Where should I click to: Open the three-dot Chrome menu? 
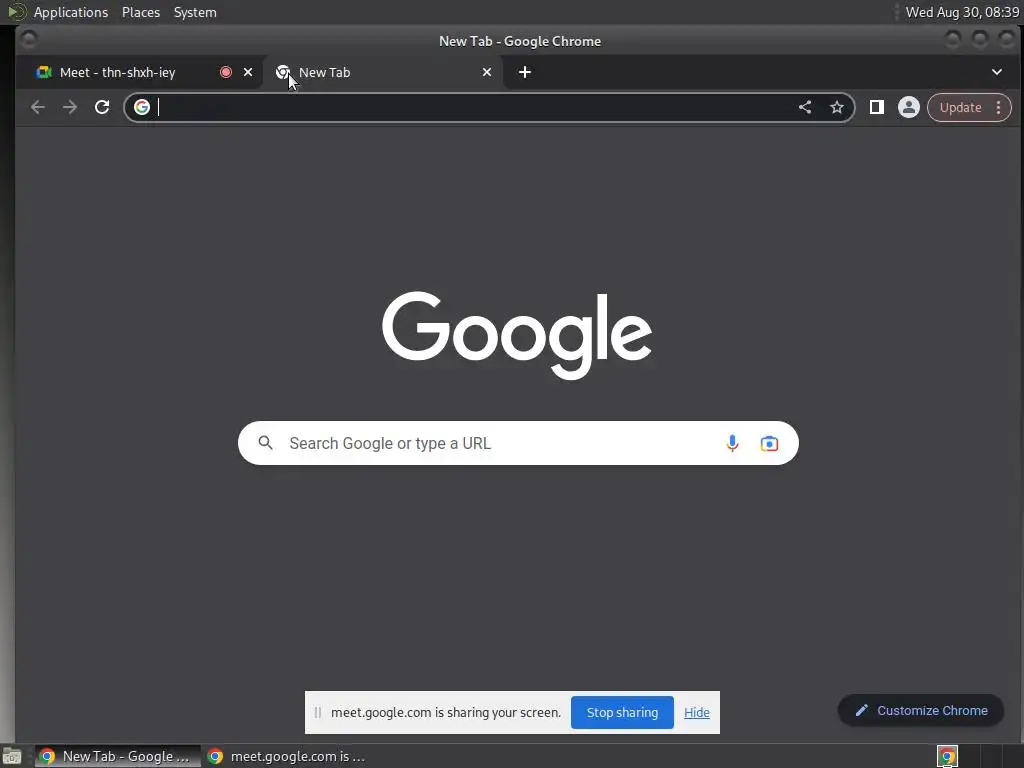(x=999, y=107)
